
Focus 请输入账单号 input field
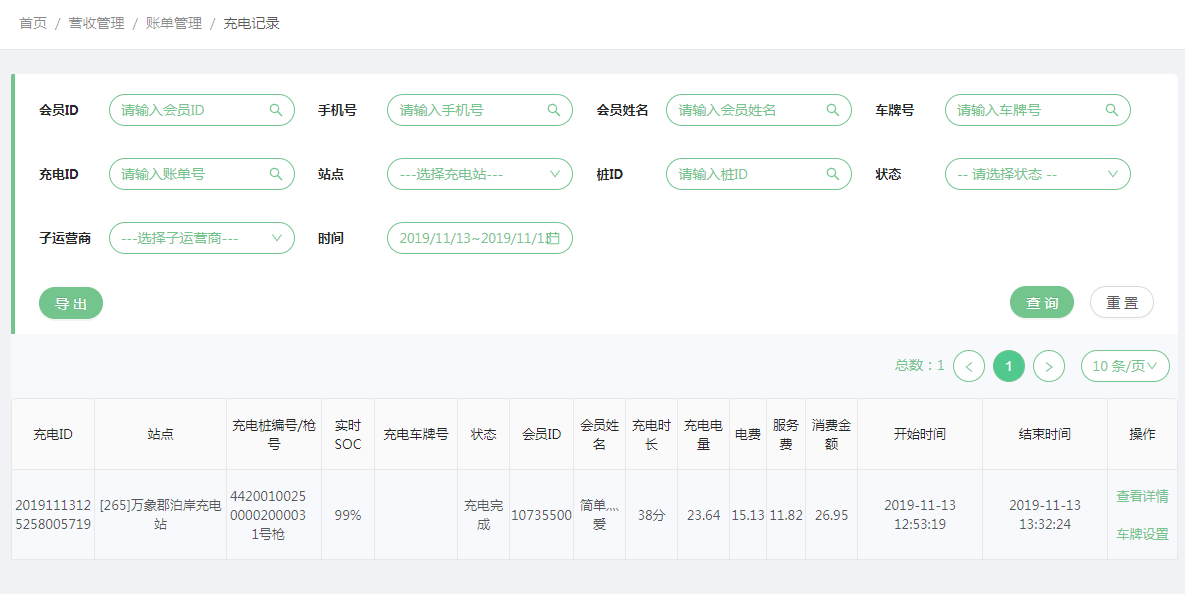pyautogui.click(x=202, y=174)
